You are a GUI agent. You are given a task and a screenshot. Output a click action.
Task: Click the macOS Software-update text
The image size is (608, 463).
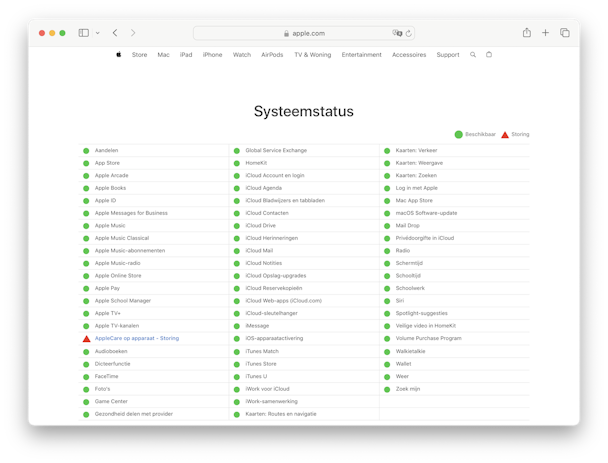tap(426, 213)
